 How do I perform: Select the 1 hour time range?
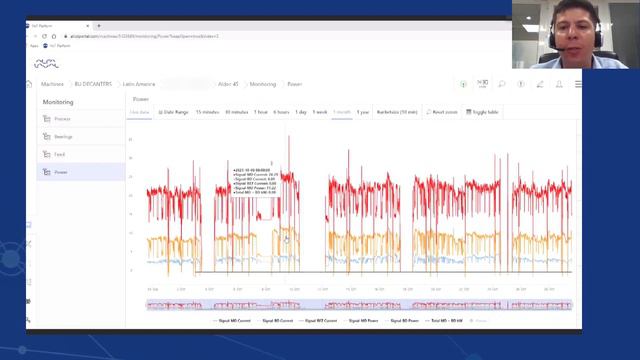(x=261, y=112)
